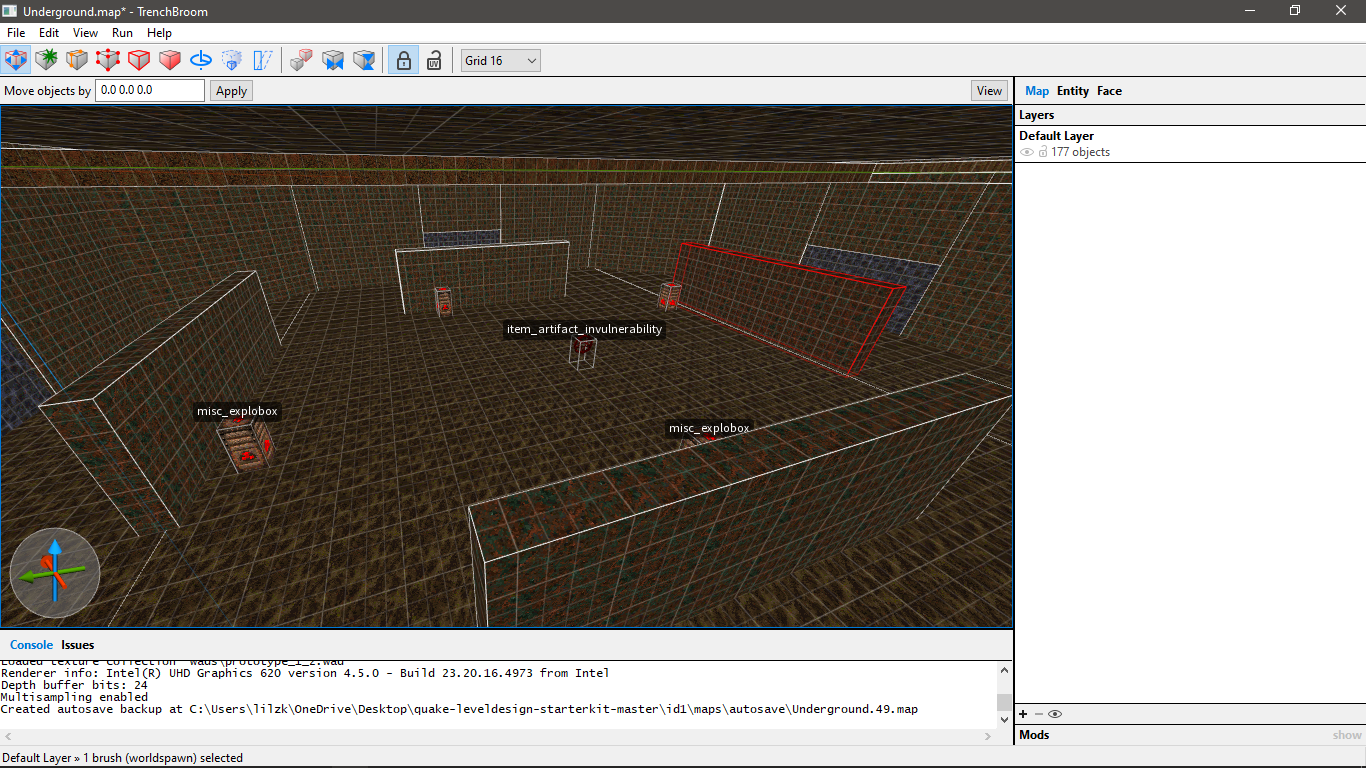Toggle the Default Layer lock icon
The height and width of the screenshot is (768, 1366).
pos(1043,152)
